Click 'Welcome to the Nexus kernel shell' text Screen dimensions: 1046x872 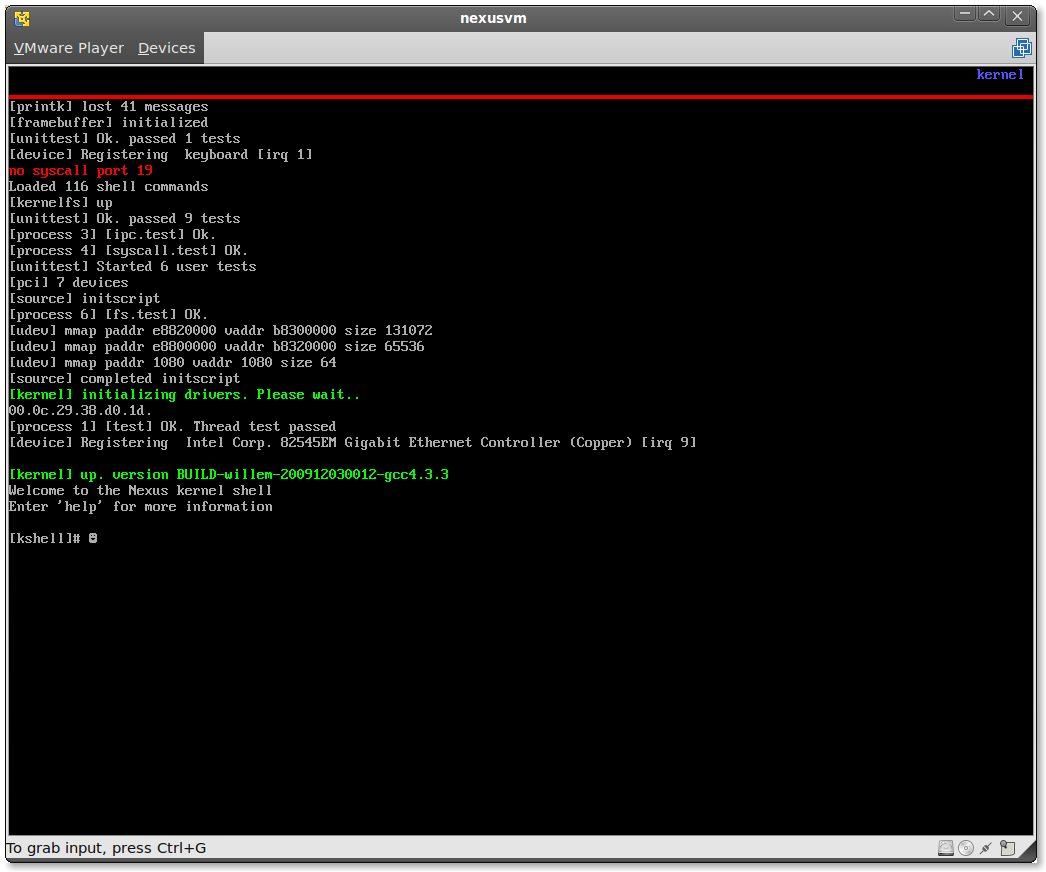pos(140,490)
